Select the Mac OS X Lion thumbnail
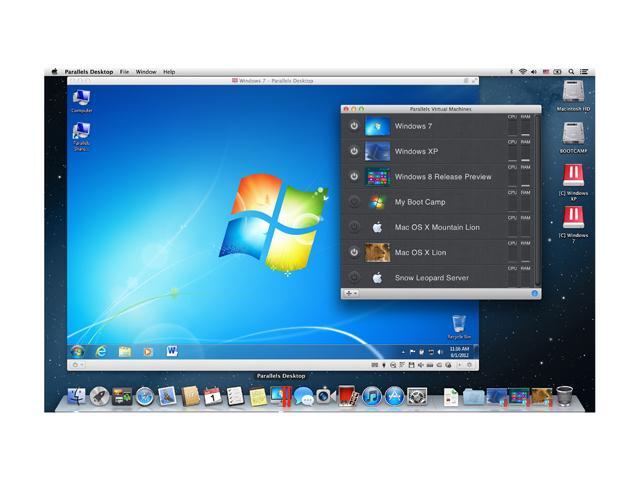The height and width of the screenshot is (480, 640). click(377, 252)
